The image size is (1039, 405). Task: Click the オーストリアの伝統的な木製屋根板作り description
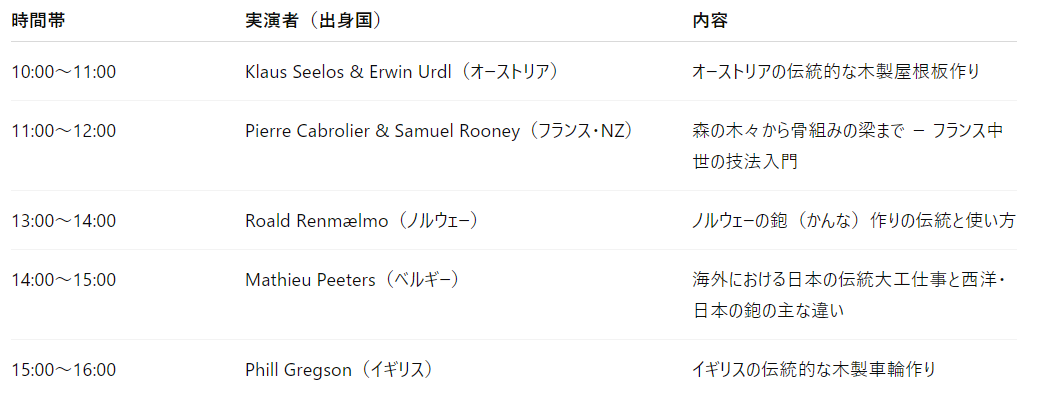835,72
